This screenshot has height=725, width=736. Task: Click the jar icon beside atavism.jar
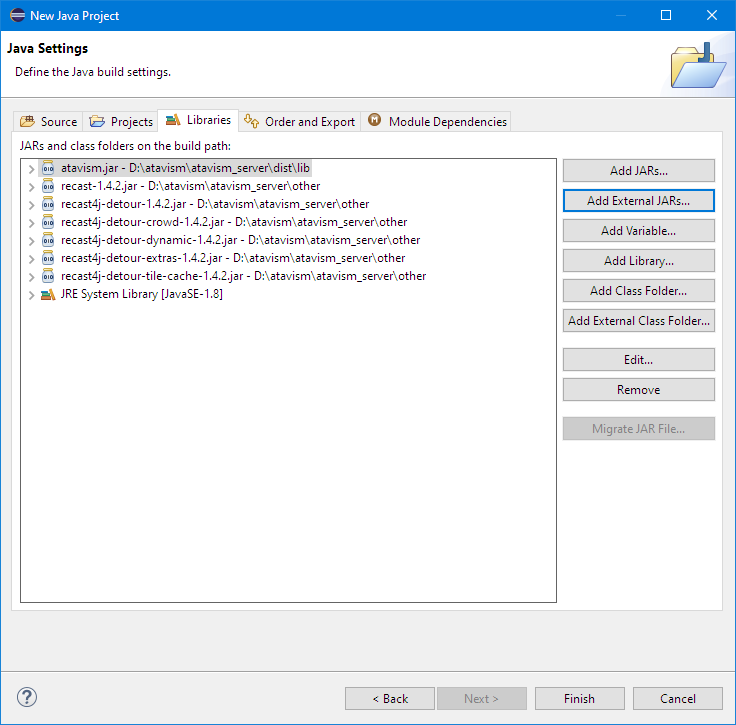tap(47, 168)
